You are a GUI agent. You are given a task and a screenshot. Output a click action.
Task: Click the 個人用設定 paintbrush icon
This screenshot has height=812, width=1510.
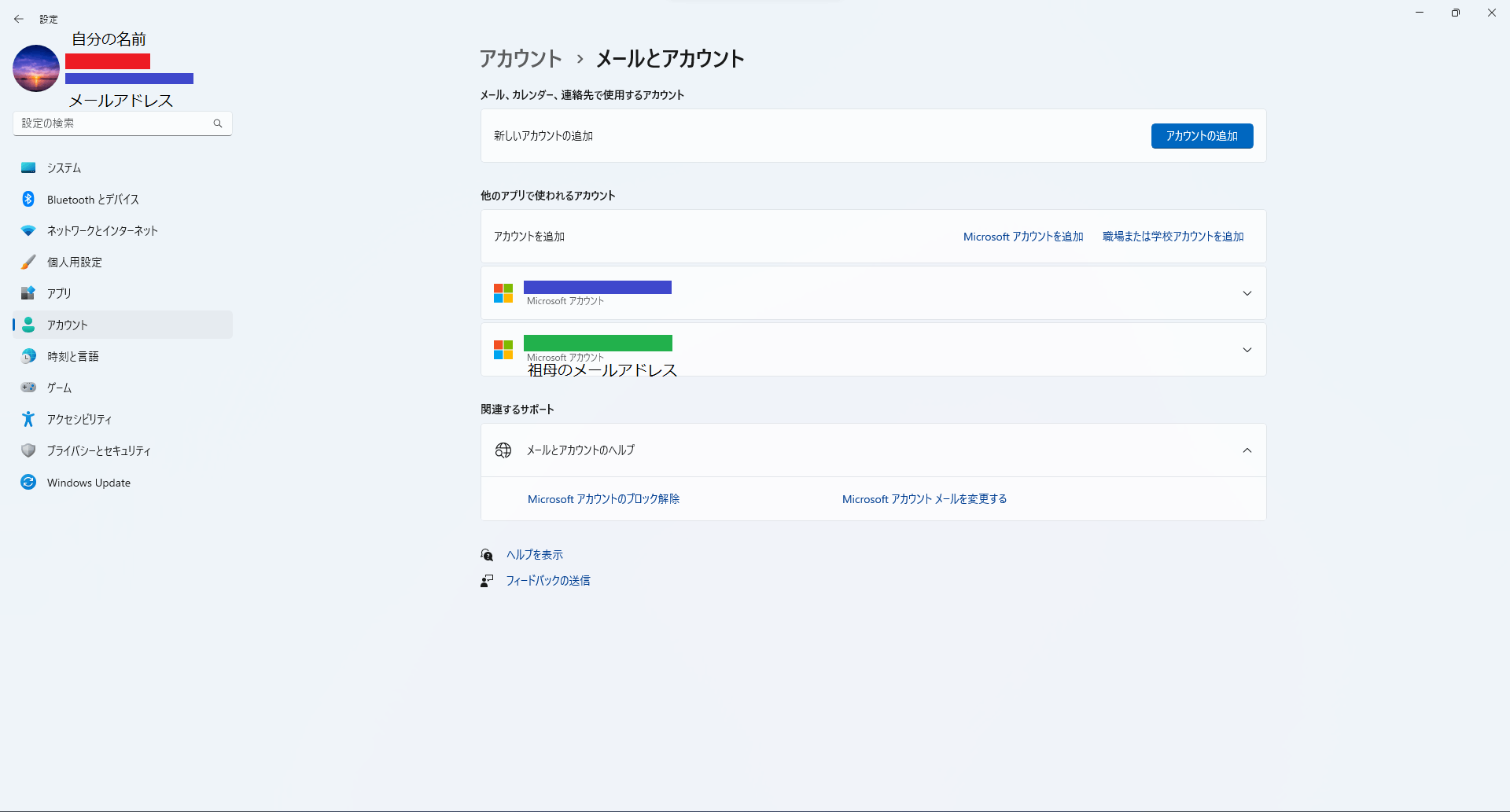pyautogui.click(x=28, y=262)
